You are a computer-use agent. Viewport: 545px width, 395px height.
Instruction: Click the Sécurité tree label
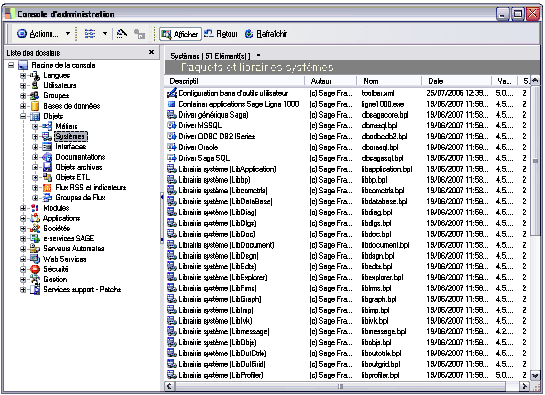[56, 269]
